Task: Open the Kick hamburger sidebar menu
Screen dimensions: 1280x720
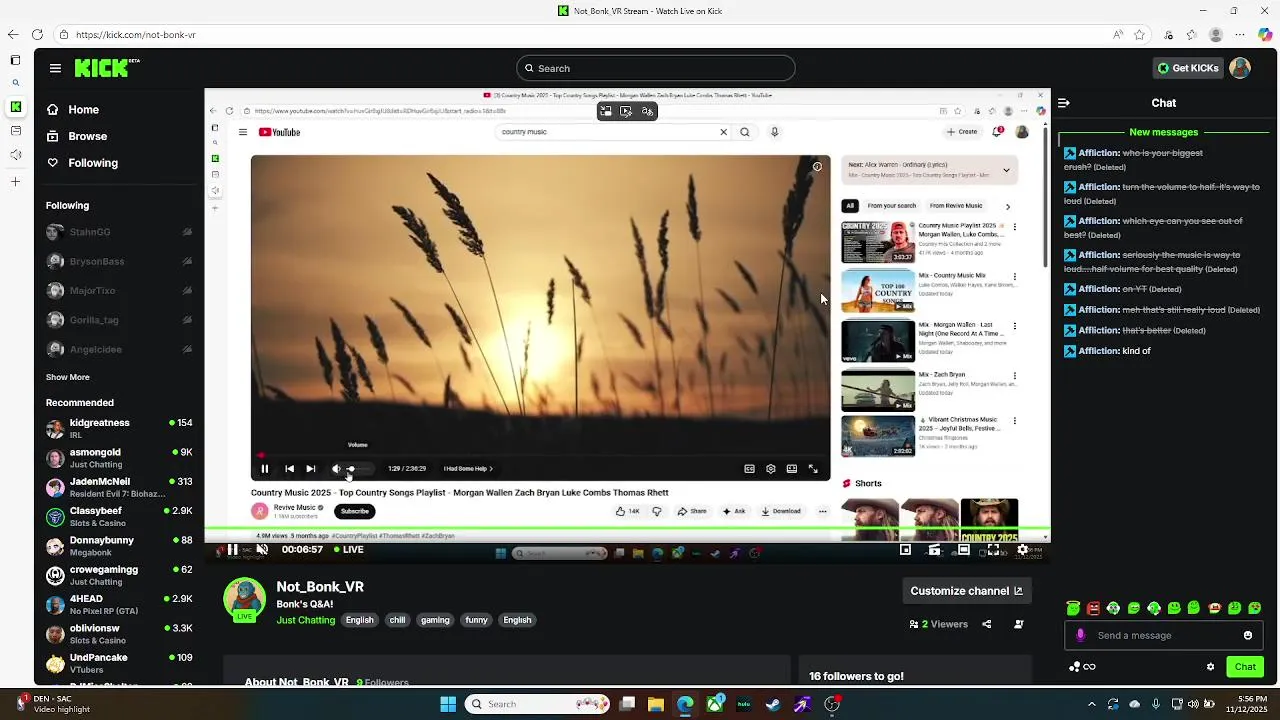Action: [x=55, y=68]
